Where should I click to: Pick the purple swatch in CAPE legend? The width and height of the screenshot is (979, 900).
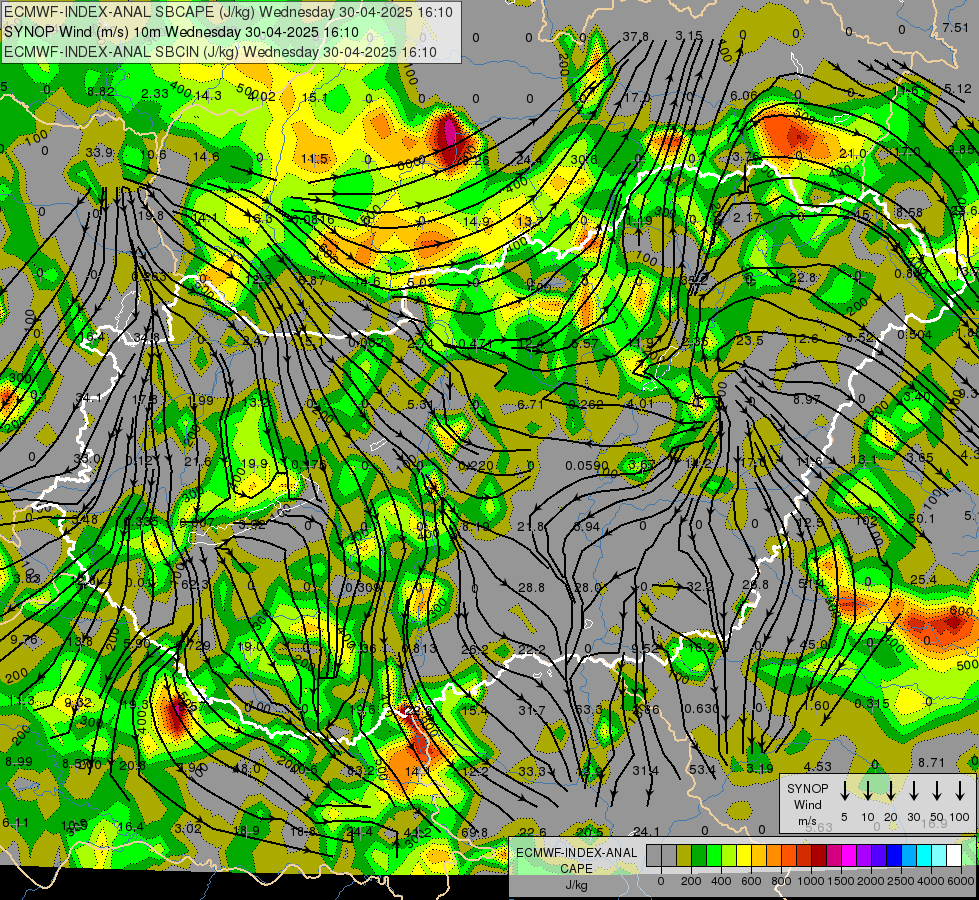tap(863, 855)
